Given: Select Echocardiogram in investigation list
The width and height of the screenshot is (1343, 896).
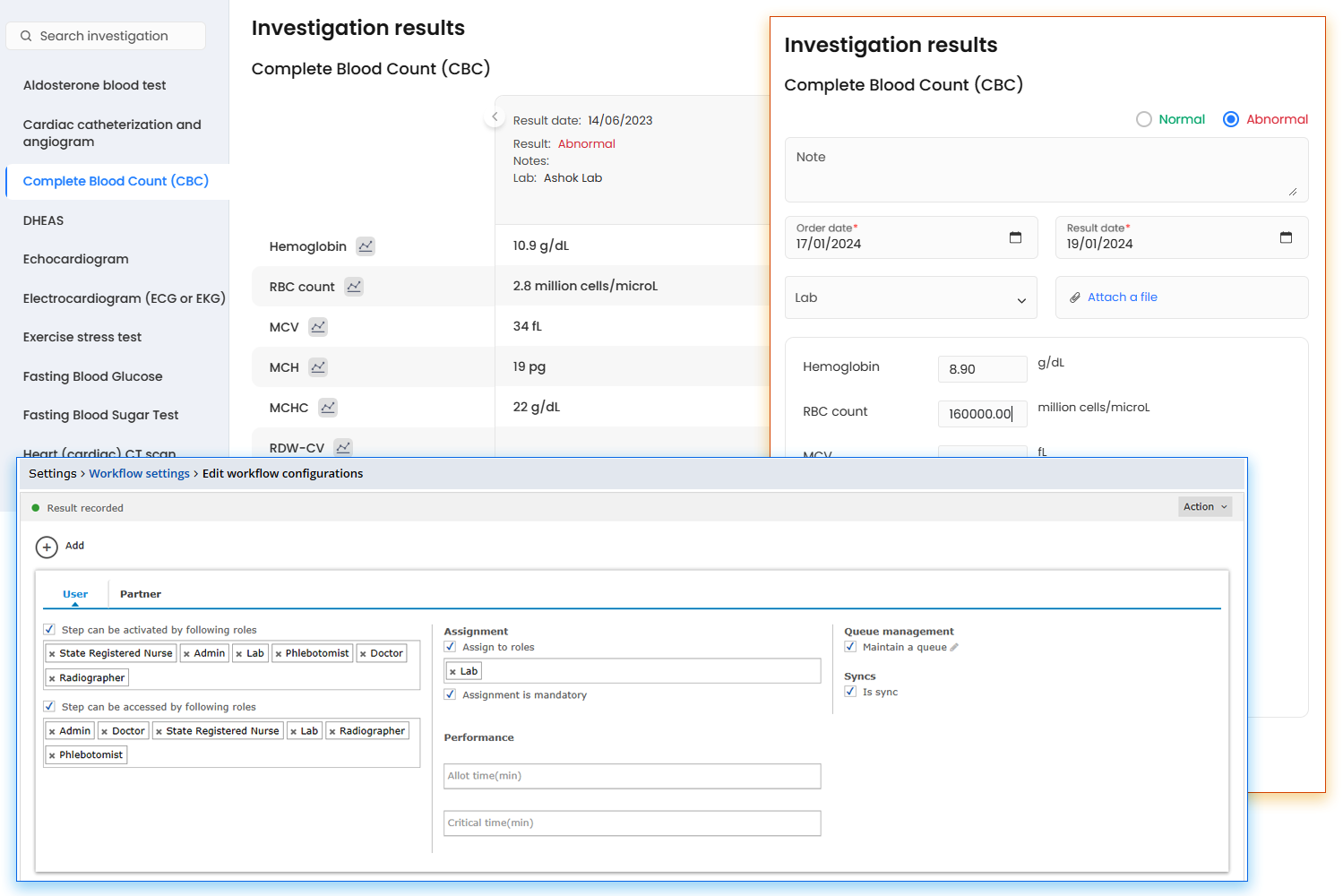Looking at the screenshot, I should tap(76, 259).
